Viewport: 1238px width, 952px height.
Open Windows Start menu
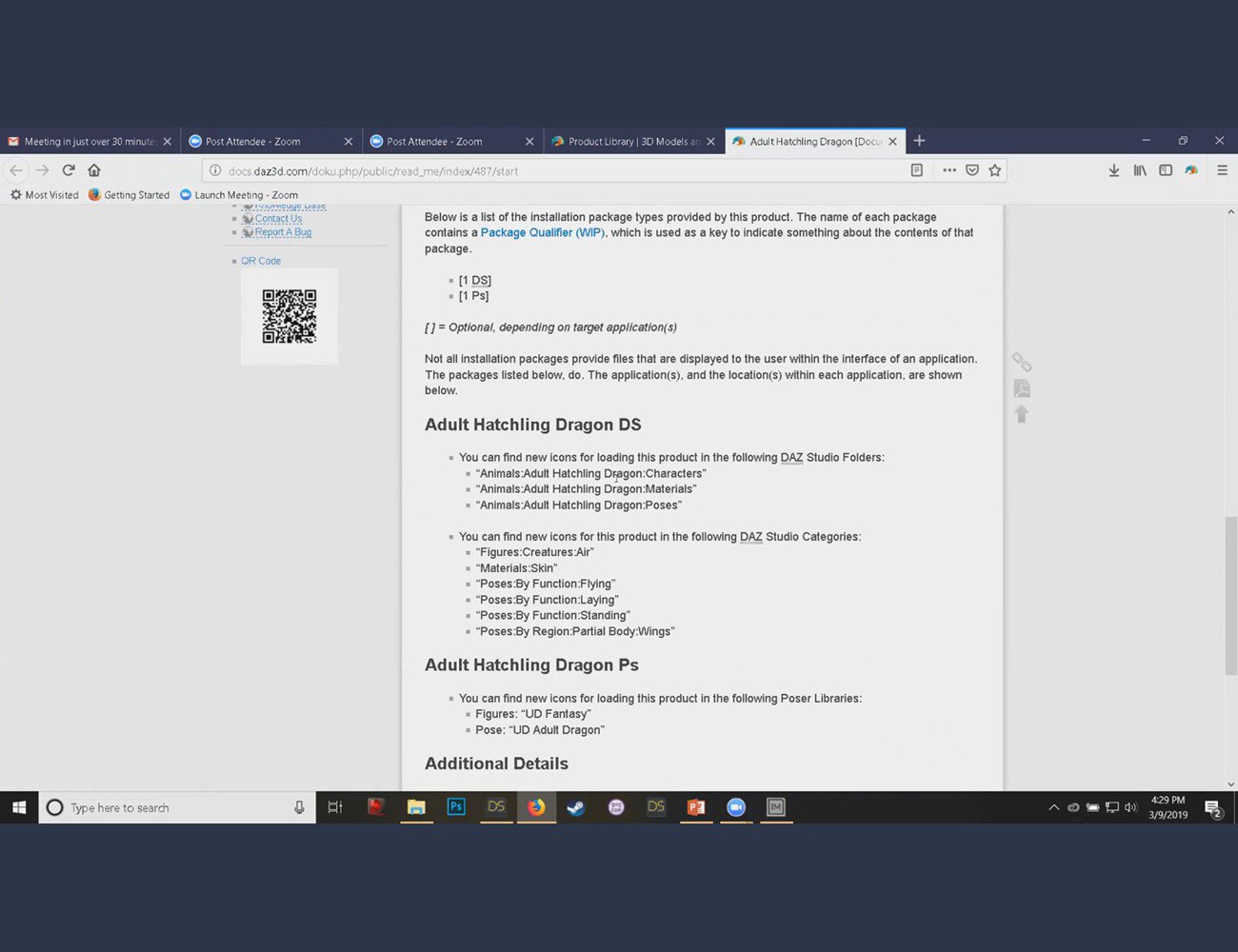click(x=19, y=807)
